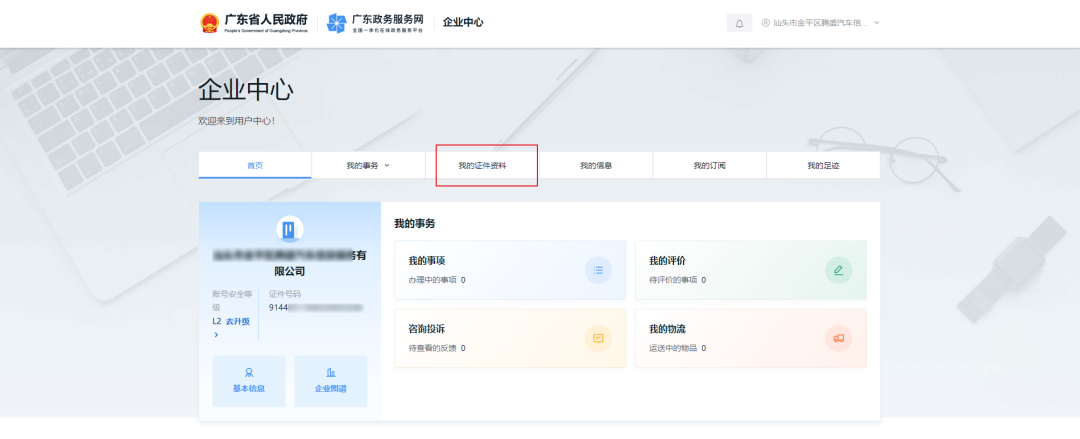The image size is (1080, 439).
Task: Open the 我的证件资料 tab
Action: 482,165
